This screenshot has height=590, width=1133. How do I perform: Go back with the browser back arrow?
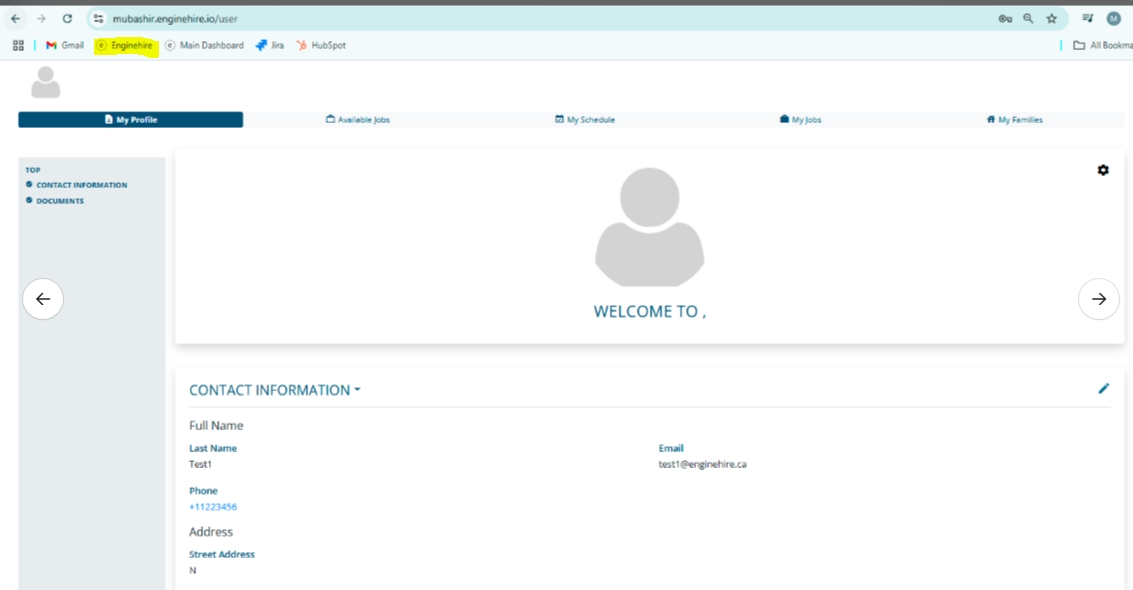tap(15, 19)
